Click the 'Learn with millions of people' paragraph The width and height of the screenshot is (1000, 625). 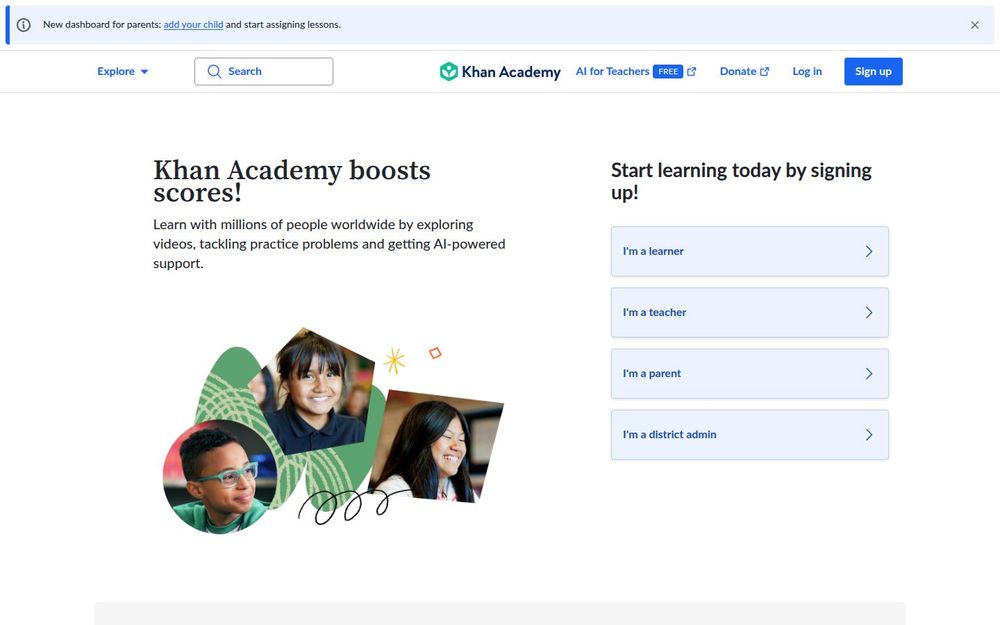coord(329,244)
